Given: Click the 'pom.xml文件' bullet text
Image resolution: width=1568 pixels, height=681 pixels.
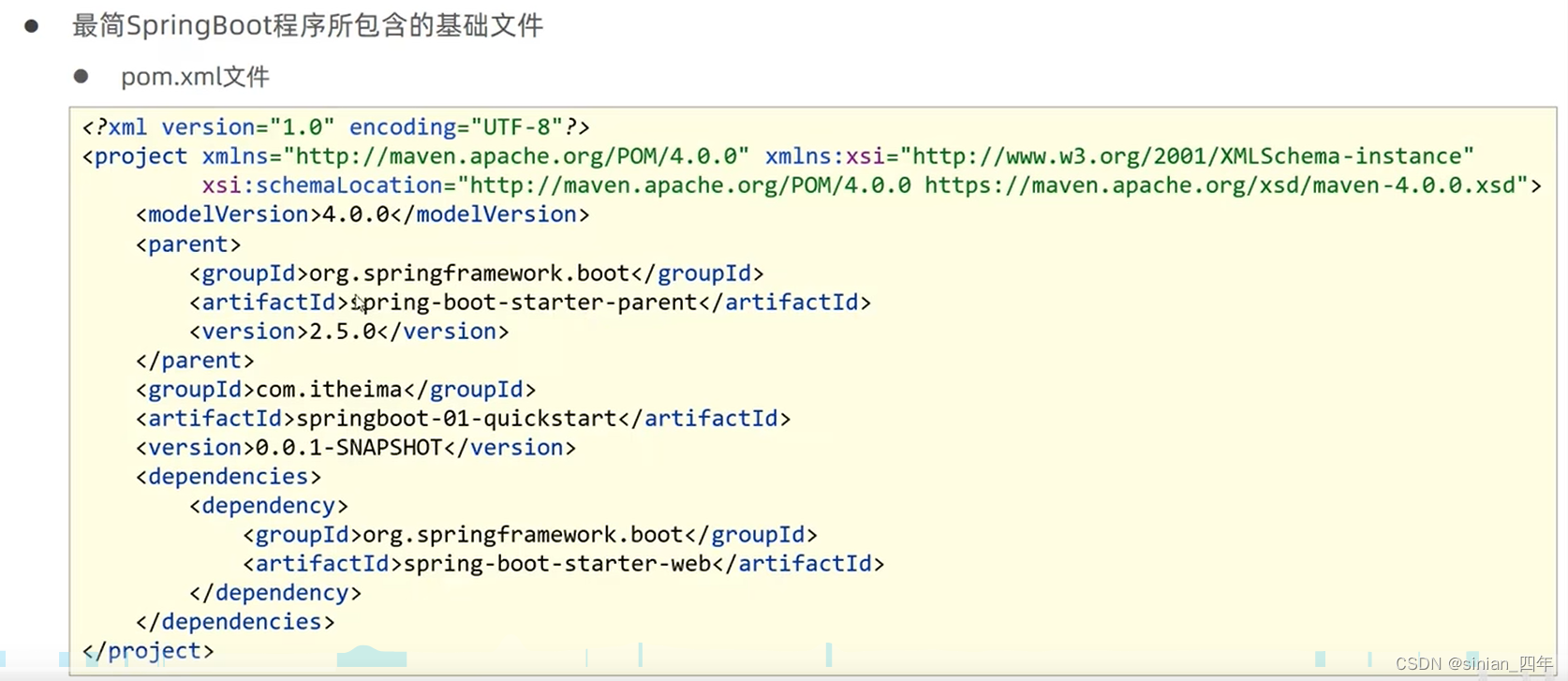Looking at the screenshot, I should (195, 77).
